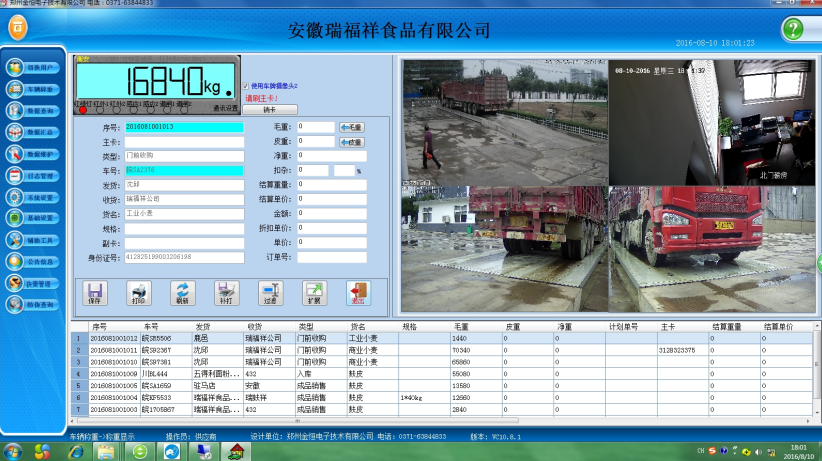Click the 补打 (Reprint) icon button
This screenshot has width=822, height=461.
224,292
